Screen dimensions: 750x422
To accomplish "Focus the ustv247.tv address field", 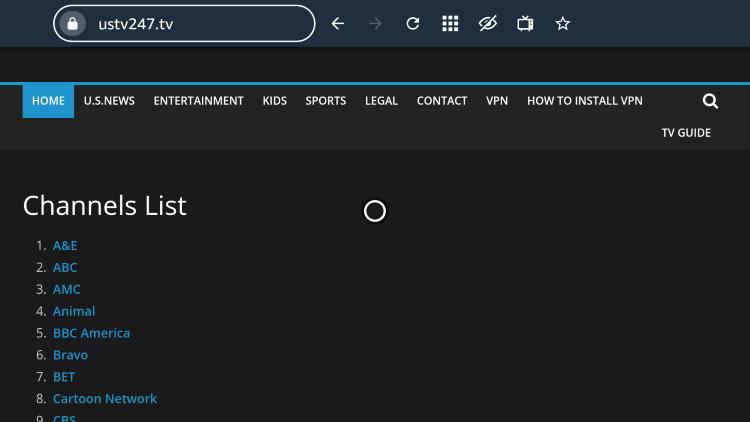I will [x=184, y=23].
